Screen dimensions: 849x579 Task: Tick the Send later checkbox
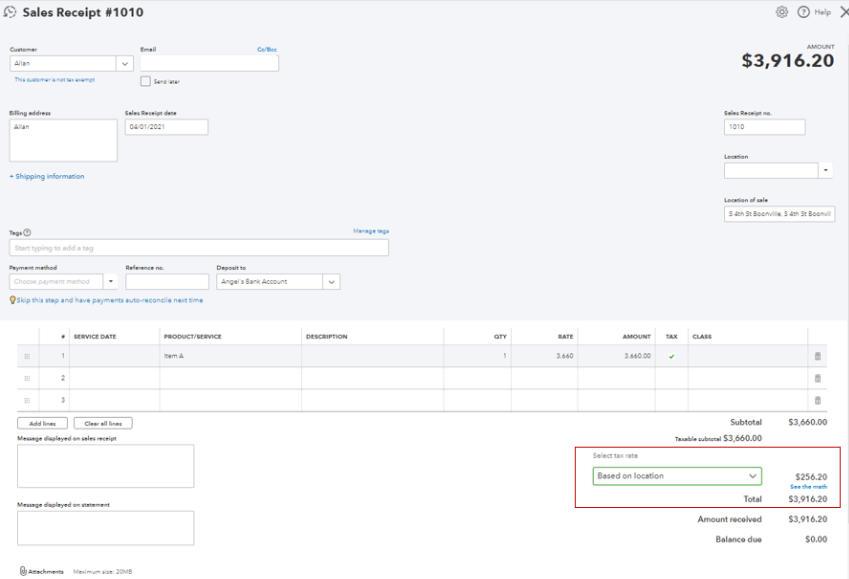[145, 81]
